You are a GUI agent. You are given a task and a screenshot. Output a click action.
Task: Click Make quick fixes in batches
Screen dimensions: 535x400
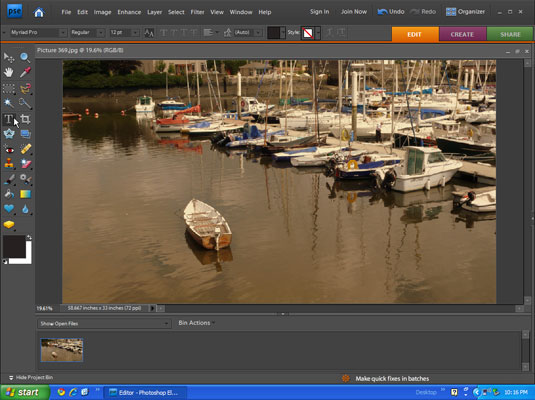pyautogui.click(x=392, y=378)
